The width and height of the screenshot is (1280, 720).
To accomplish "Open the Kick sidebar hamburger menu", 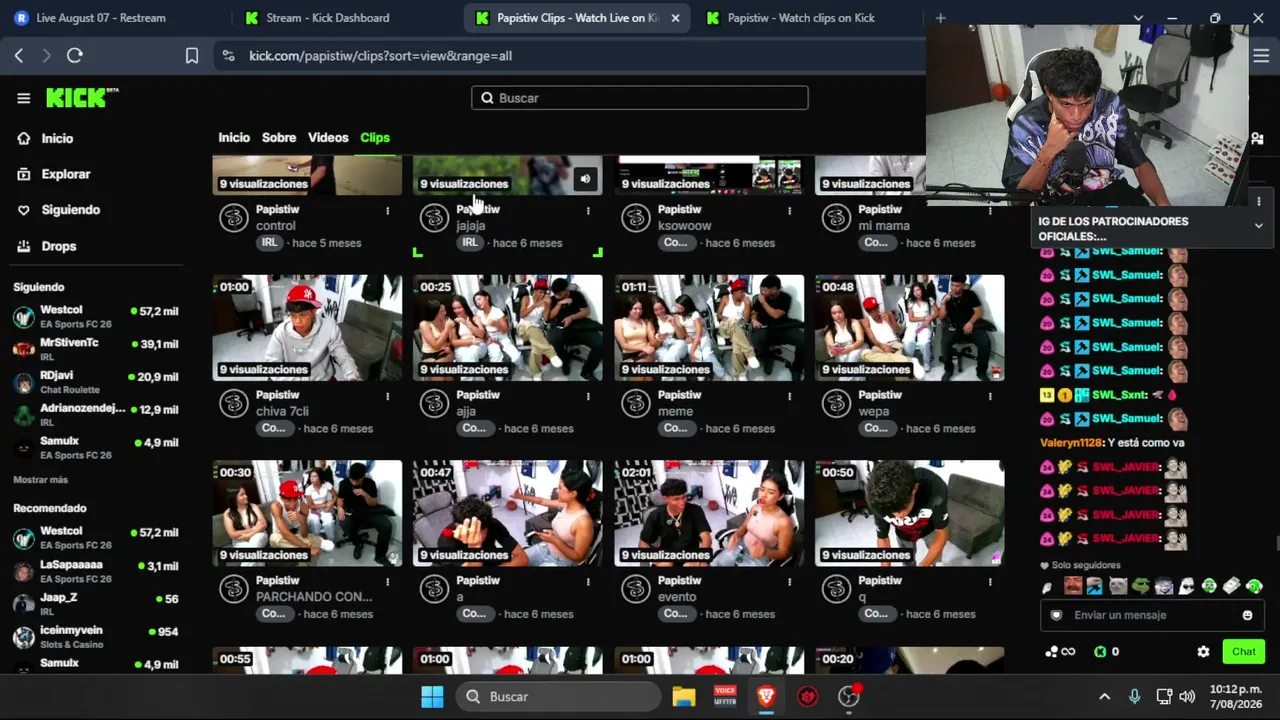I will coord(24,98).
